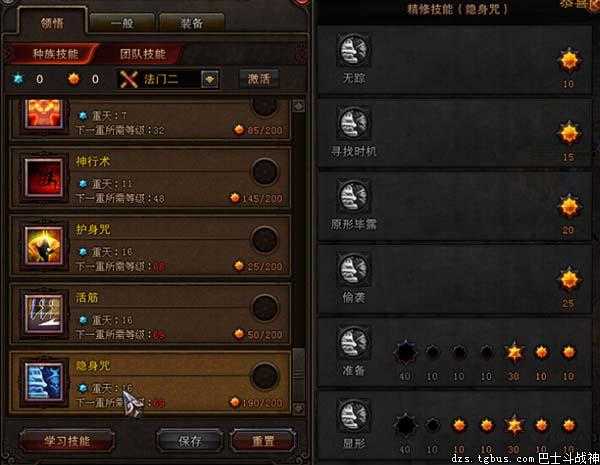
Task: Click the 原形毕露 refinement icon
Action: pos(354,196)
